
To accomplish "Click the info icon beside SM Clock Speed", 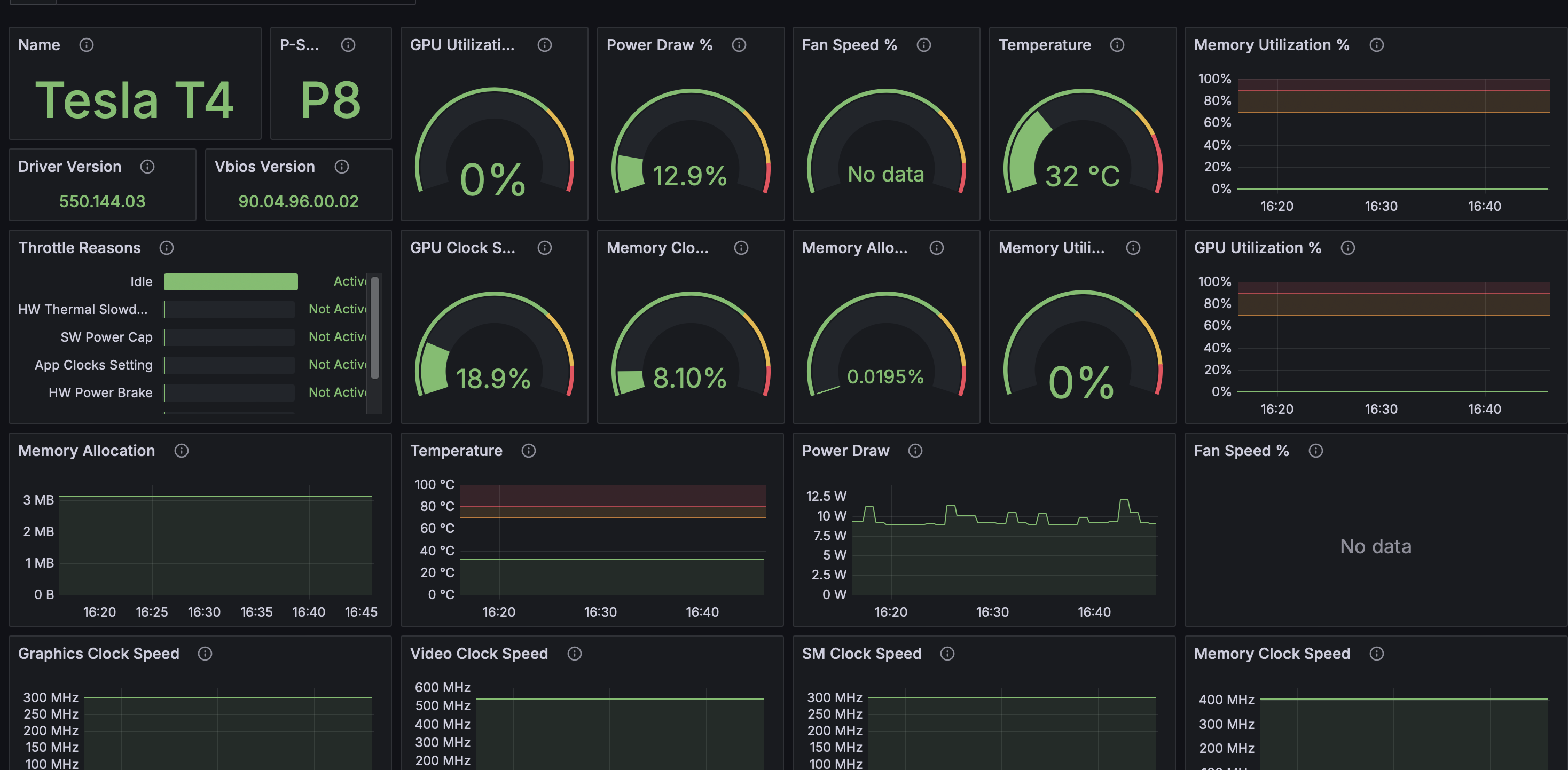I will click(x=948, y=654).
